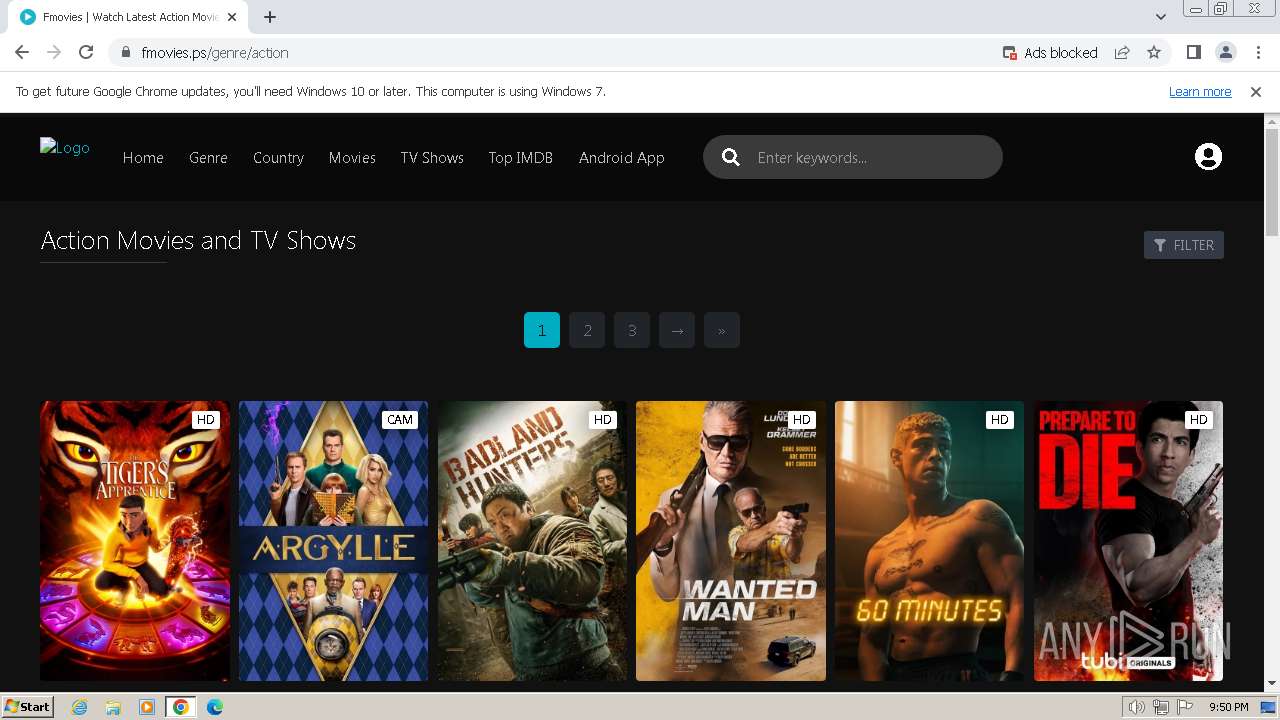The width and height of the screenshot is (1280, 720).
Task: Open the user account icon
Action: point(1208,157)
